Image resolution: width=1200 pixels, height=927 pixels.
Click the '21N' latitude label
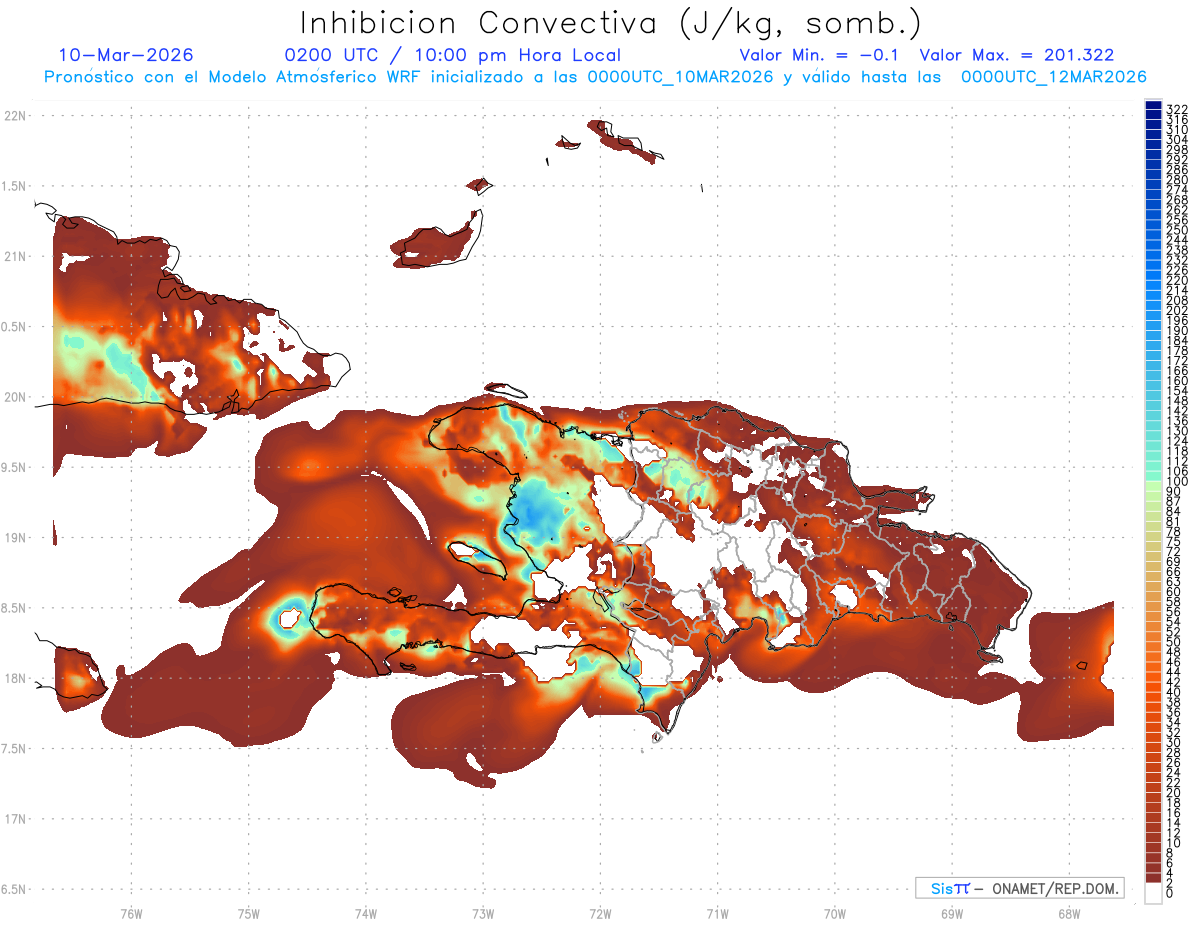(x=16, y=256)
